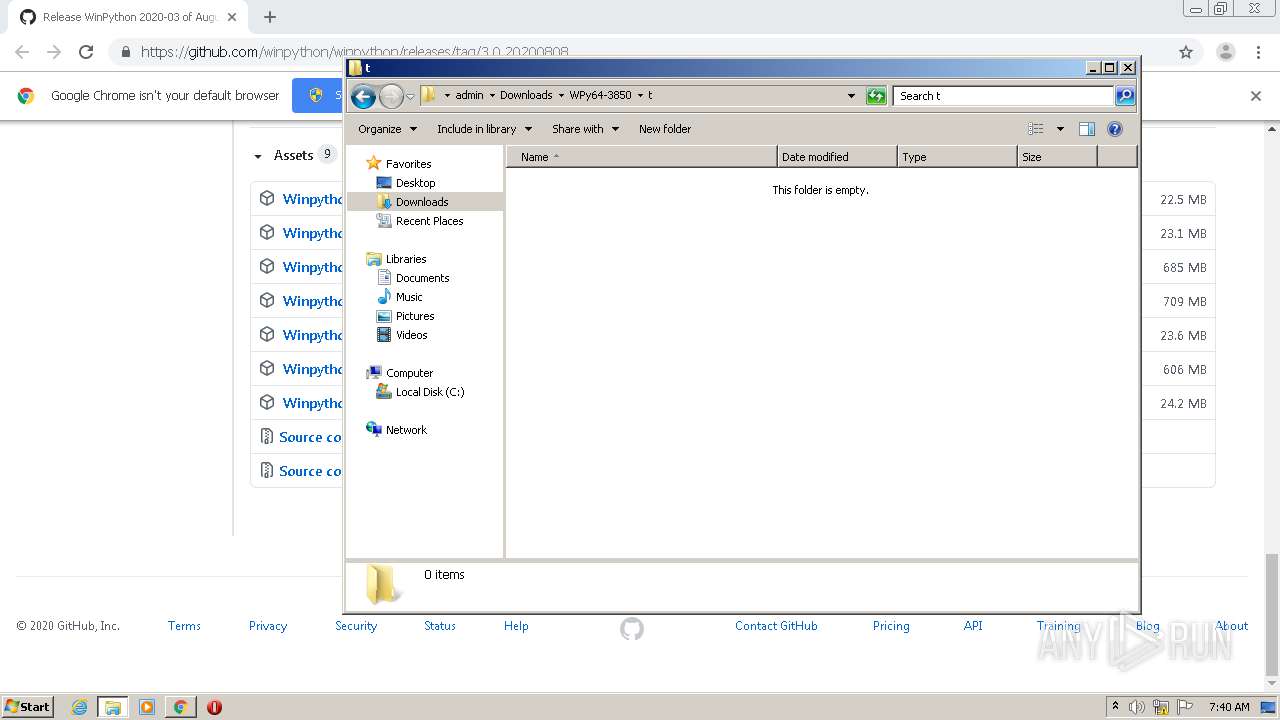Toggle the preview pane icon
This screenshot has height=720, width=1280.
tap(1087, 129)
